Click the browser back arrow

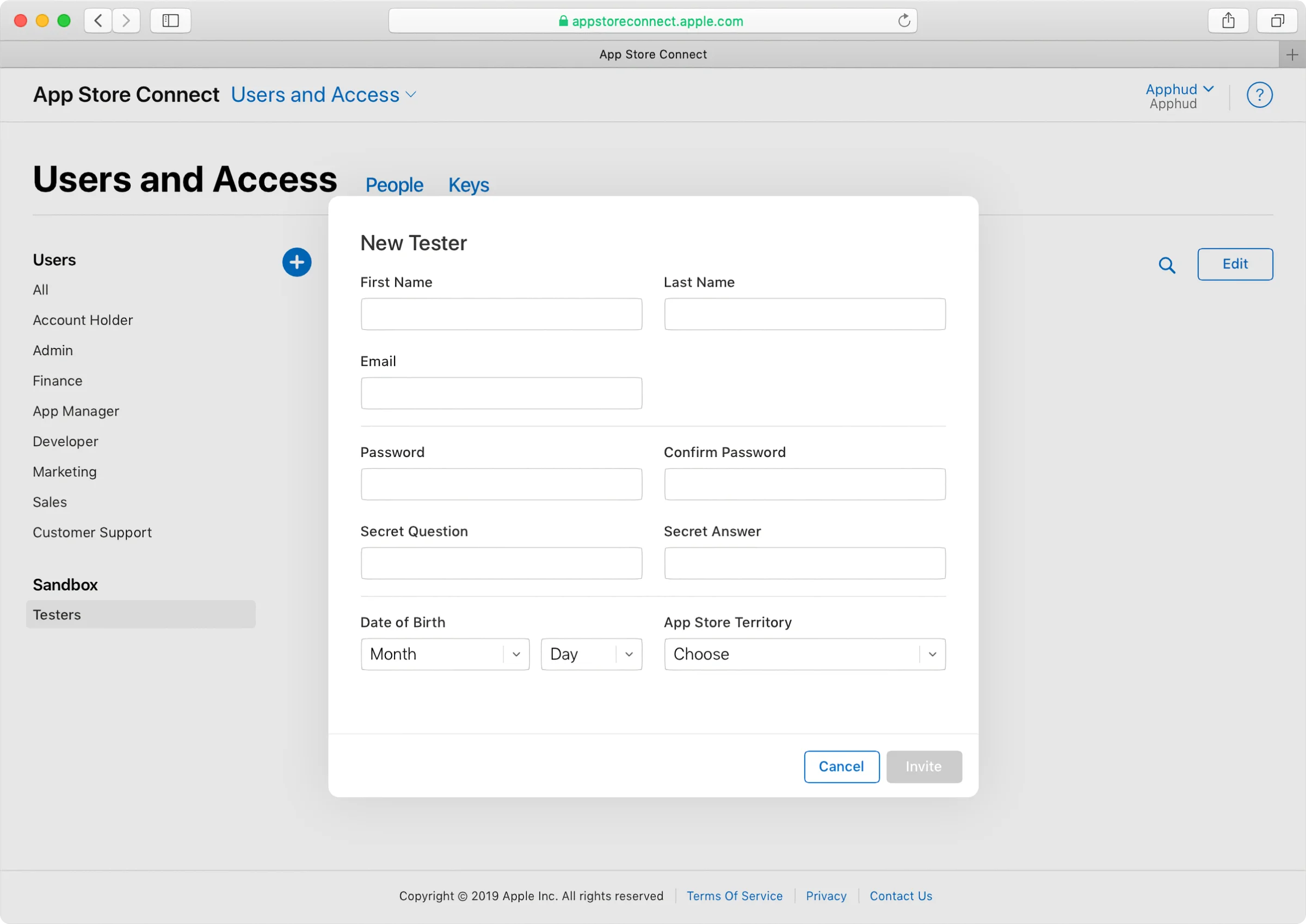coord(98,21)
